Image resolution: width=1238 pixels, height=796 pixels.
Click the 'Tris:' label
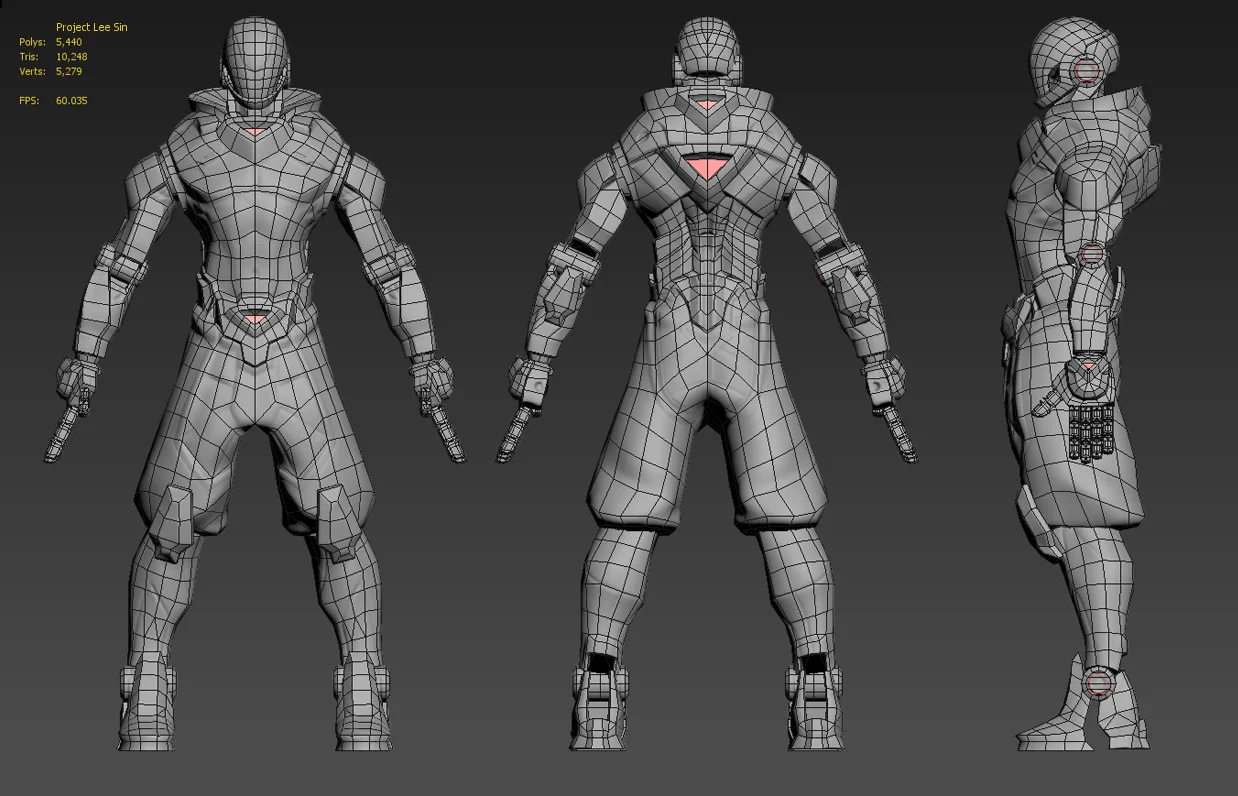click(29, 57)
